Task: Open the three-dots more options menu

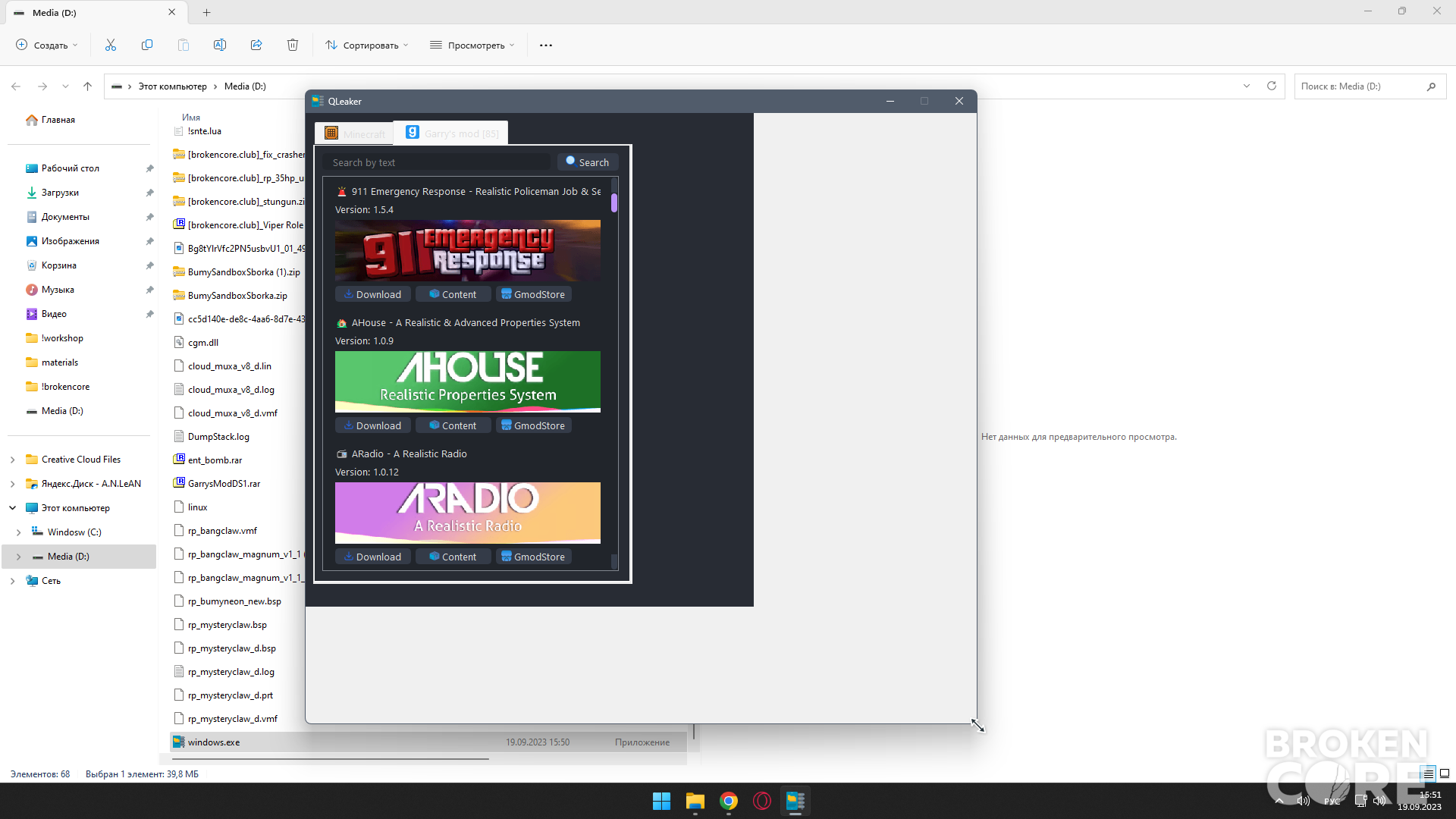Action: point(546,45)
